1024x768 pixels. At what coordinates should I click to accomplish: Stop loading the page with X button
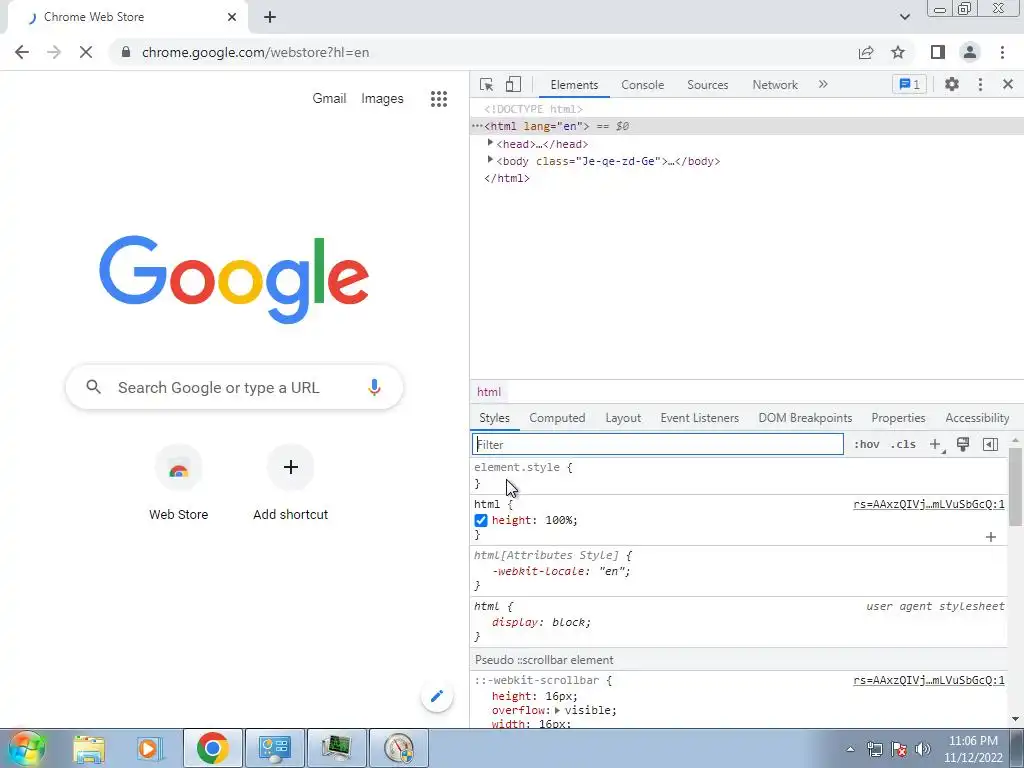pos(86,52)
